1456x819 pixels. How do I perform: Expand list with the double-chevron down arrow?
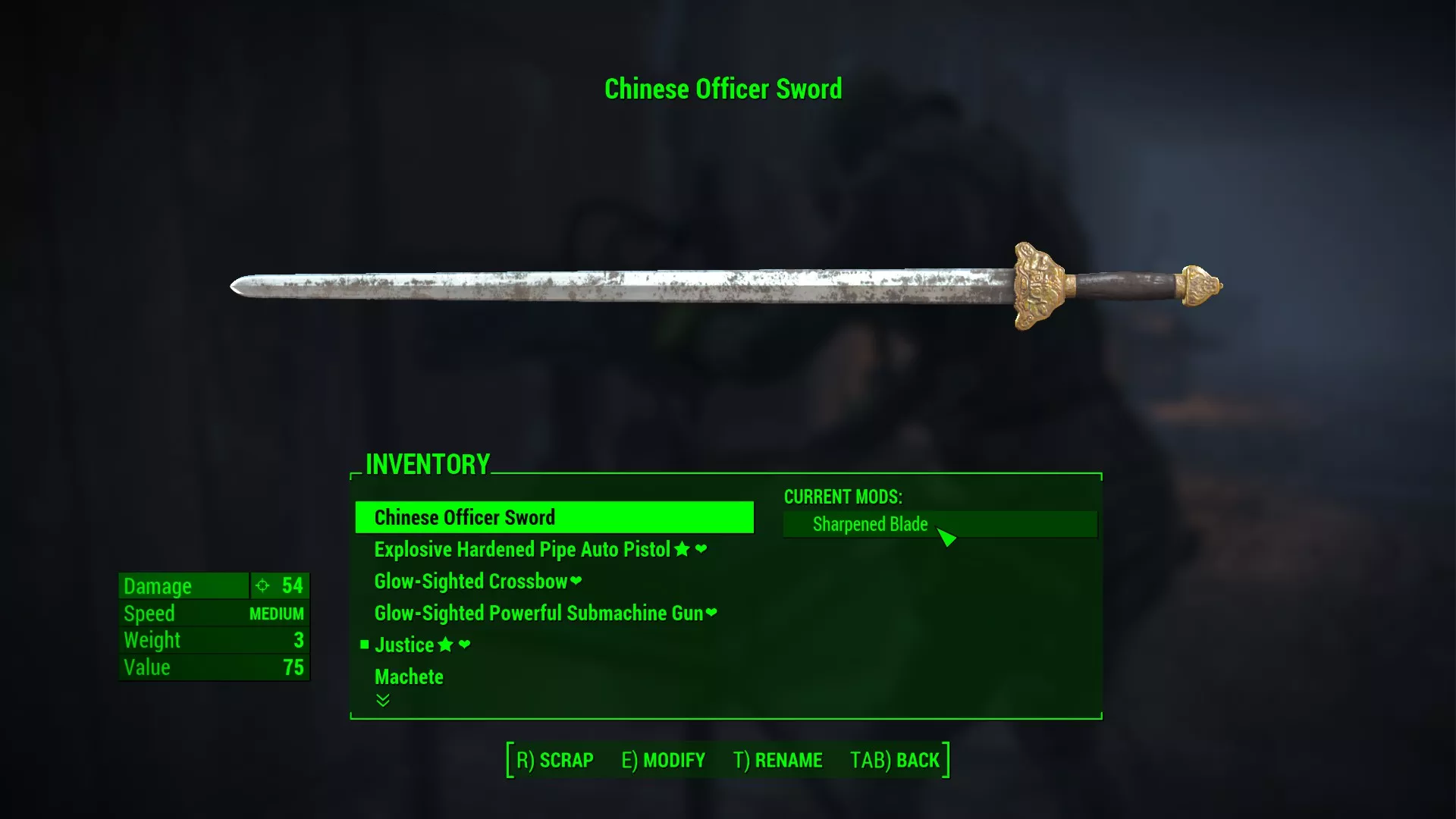point(383,700)
